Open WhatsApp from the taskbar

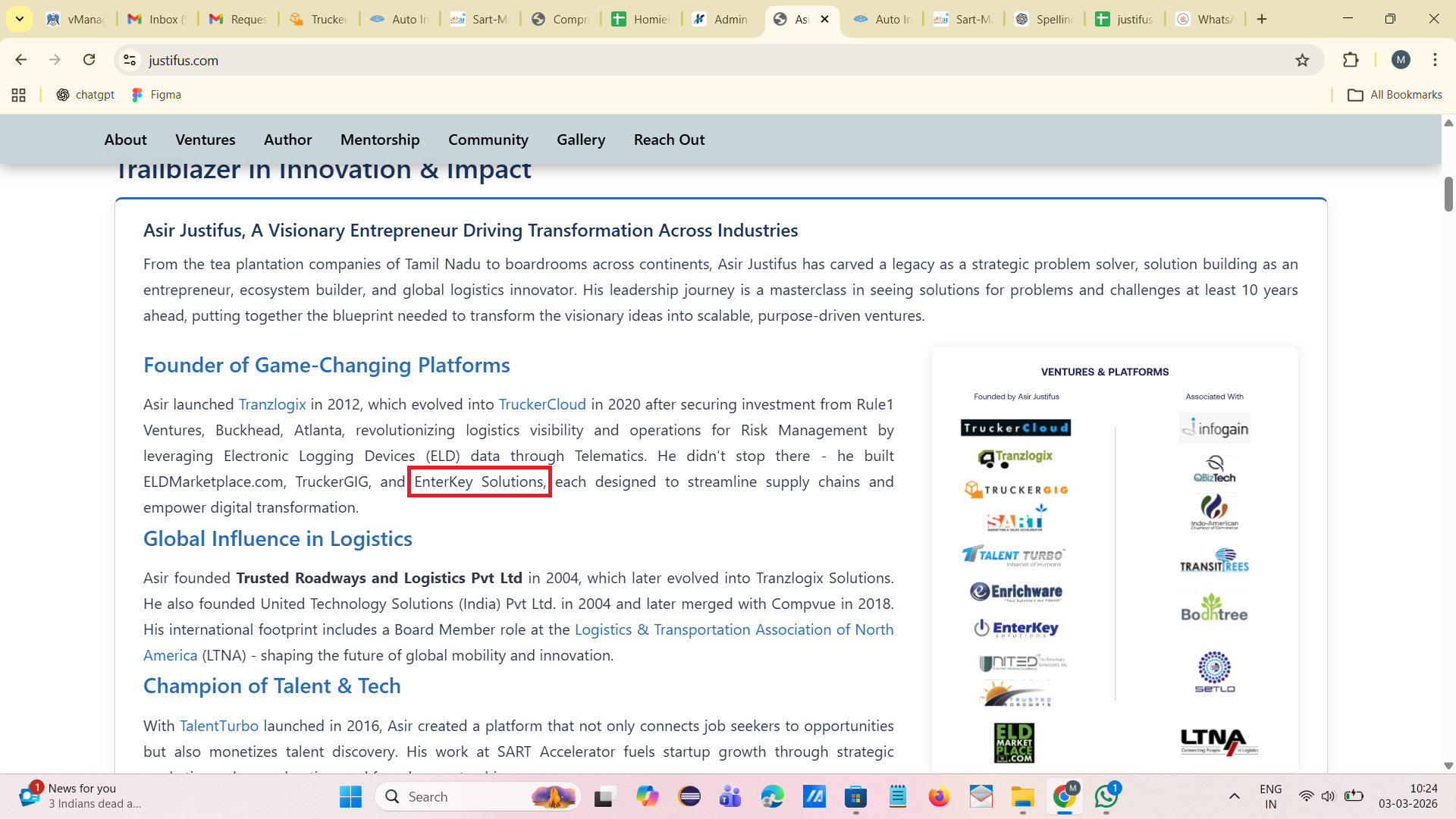1106,796
